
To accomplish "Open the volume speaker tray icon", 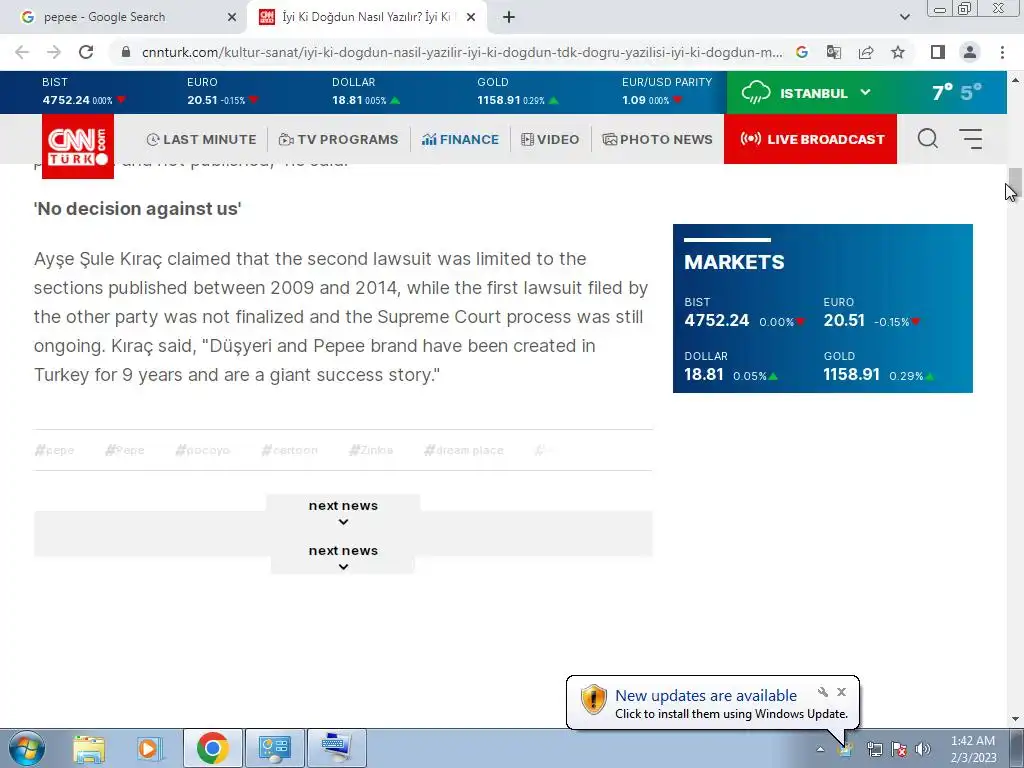I will [x=923, y=749].
